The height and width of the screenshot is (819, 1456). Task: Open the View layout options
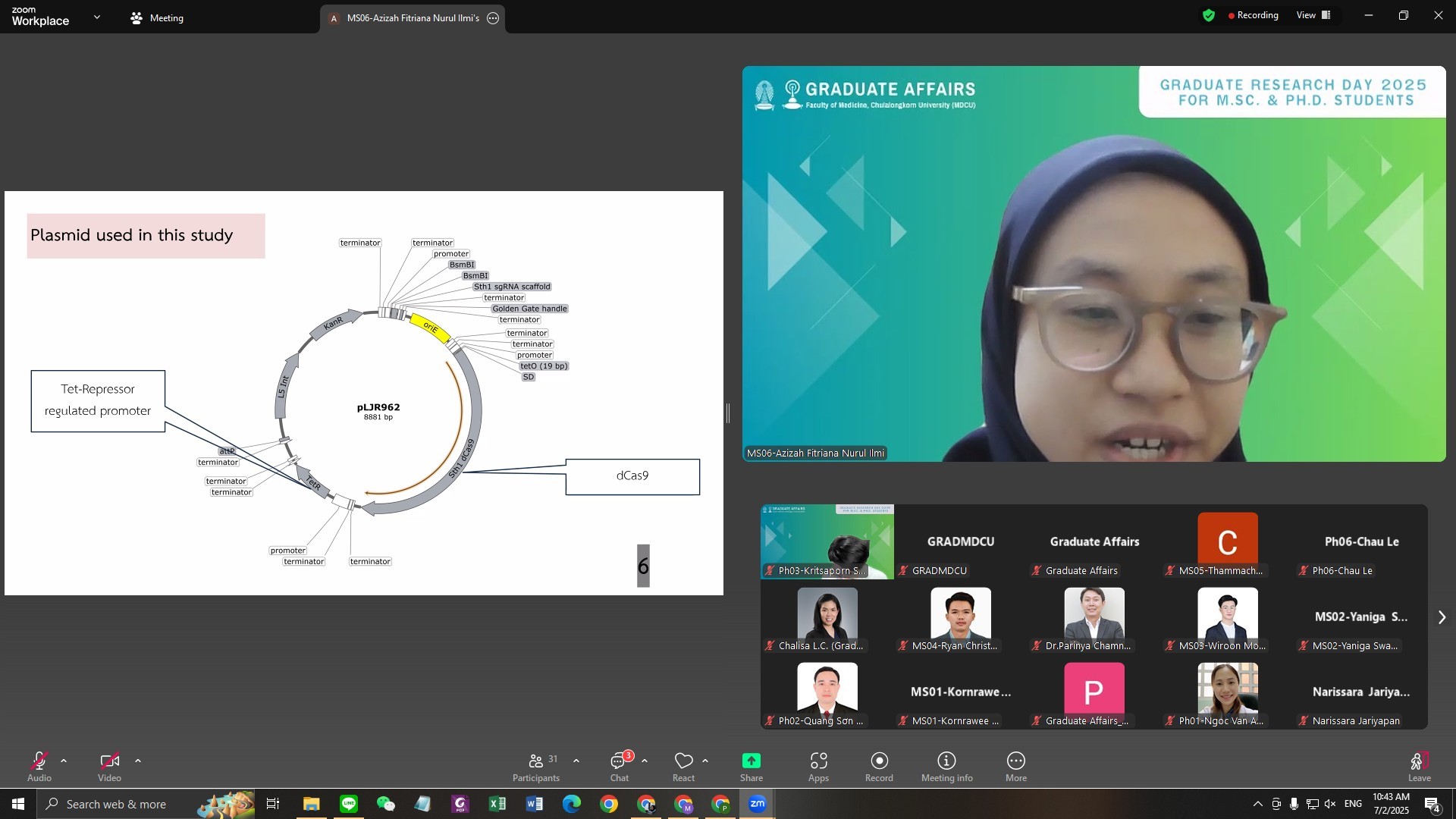click(x=1313, y=15)
